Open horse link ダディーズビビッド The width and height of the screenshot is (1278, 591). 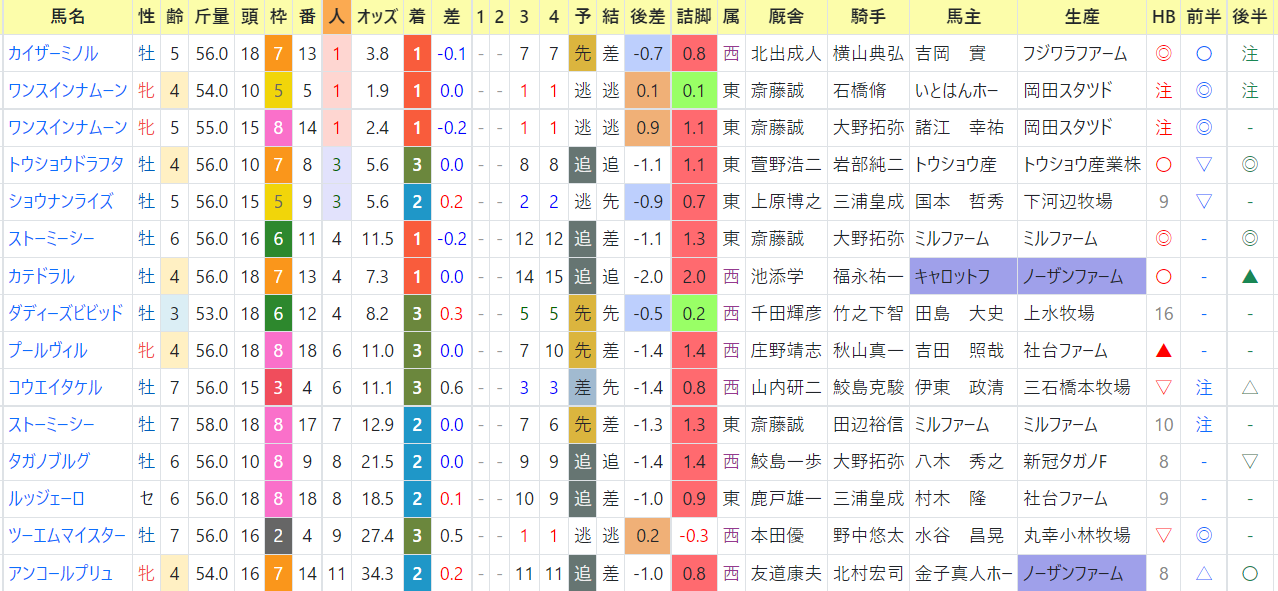[x=65, y=313]
